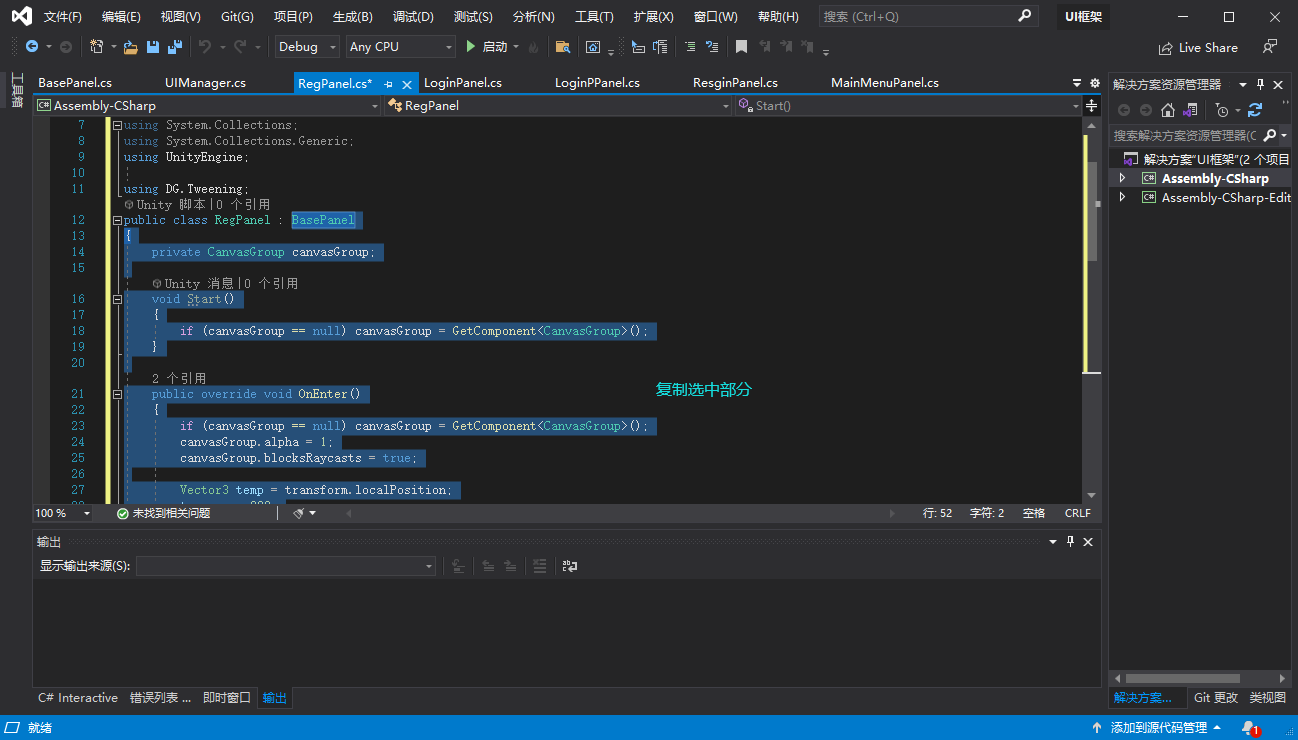Click the search magnifier in title search box
This screenshot has width=1298, height=740.
(x=1024, y=16)
